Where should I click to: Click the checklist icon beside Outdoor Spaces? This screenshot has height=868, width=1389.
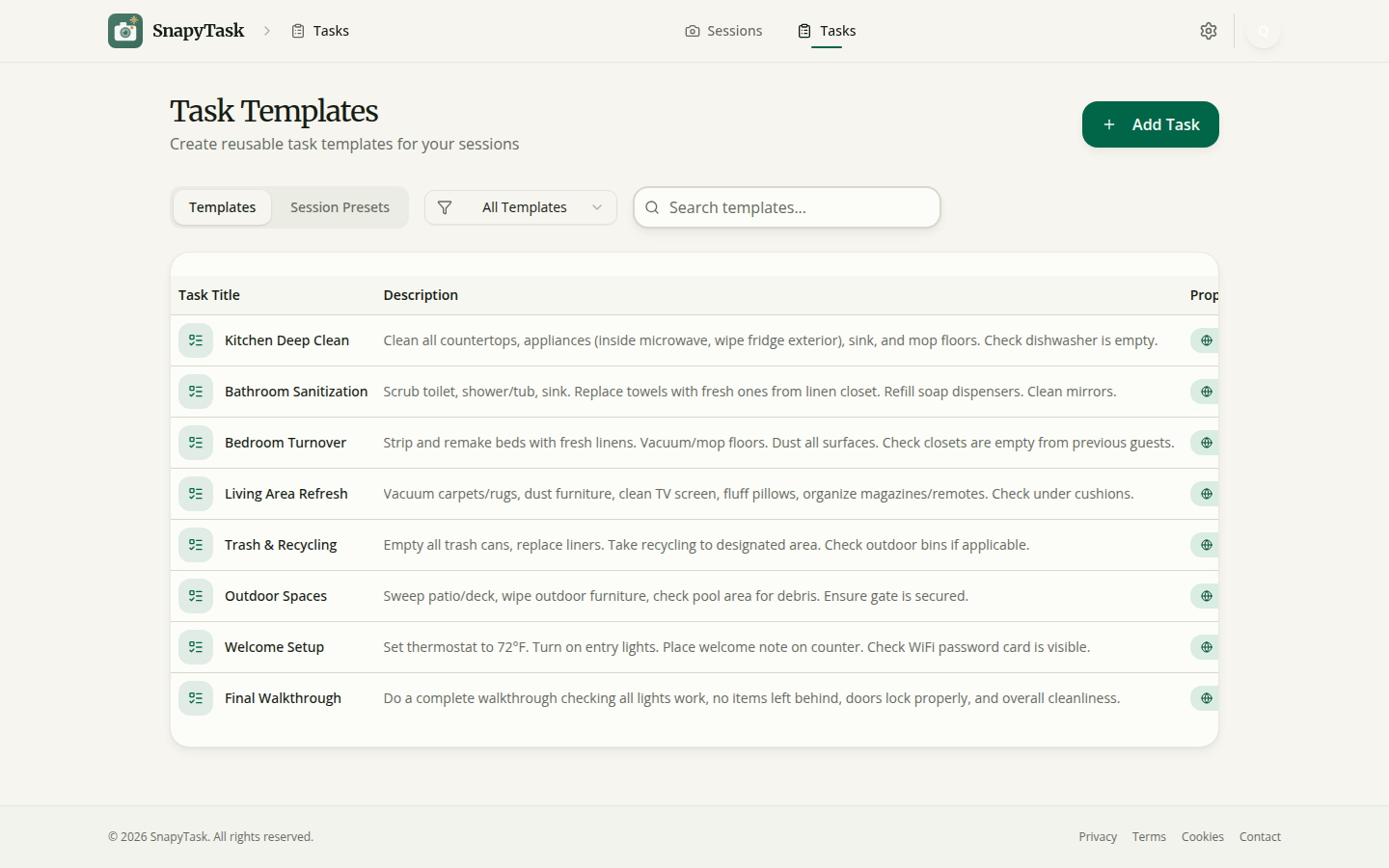[x=196, y=595]
